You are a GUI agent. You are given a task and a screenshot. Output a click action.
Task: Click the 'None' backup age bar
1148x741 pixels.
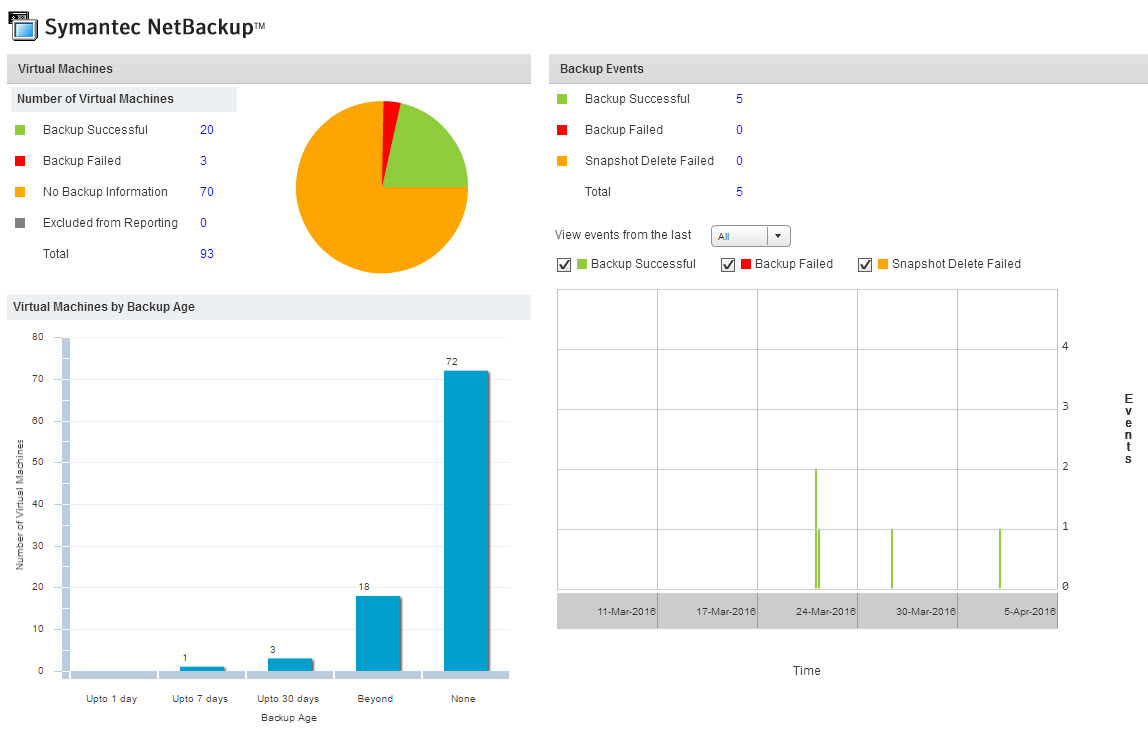[x=466, y=521]
